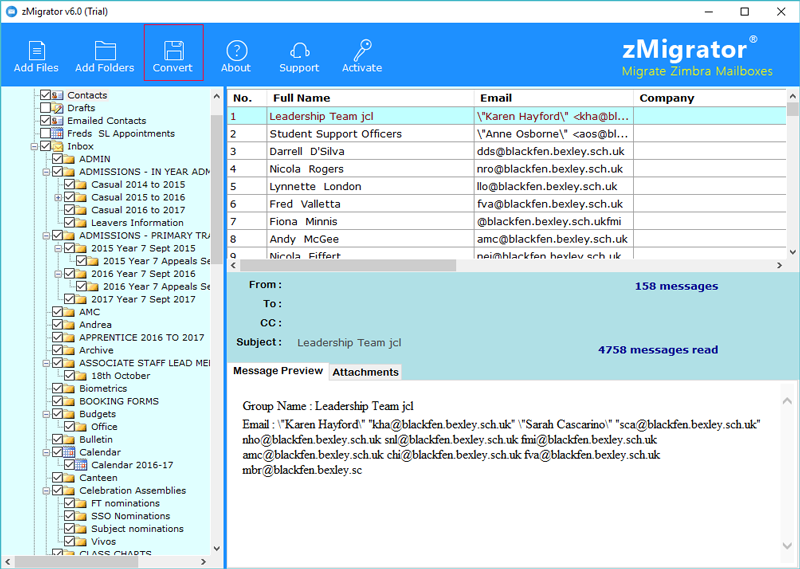Image resolution: width=800 pixels, height=569 pixels.
Task: Click the Vivos folder icon
Action: 81,541
